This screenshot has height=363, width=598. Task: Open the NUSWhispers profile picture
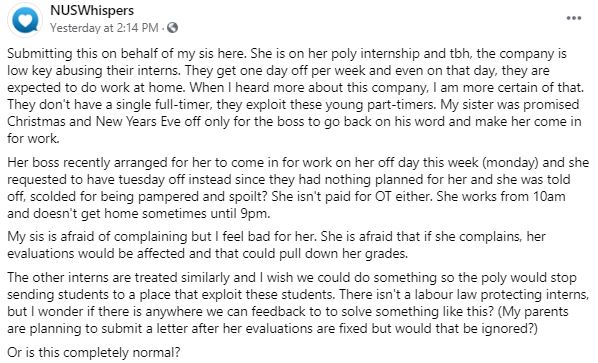pos(25,20)
